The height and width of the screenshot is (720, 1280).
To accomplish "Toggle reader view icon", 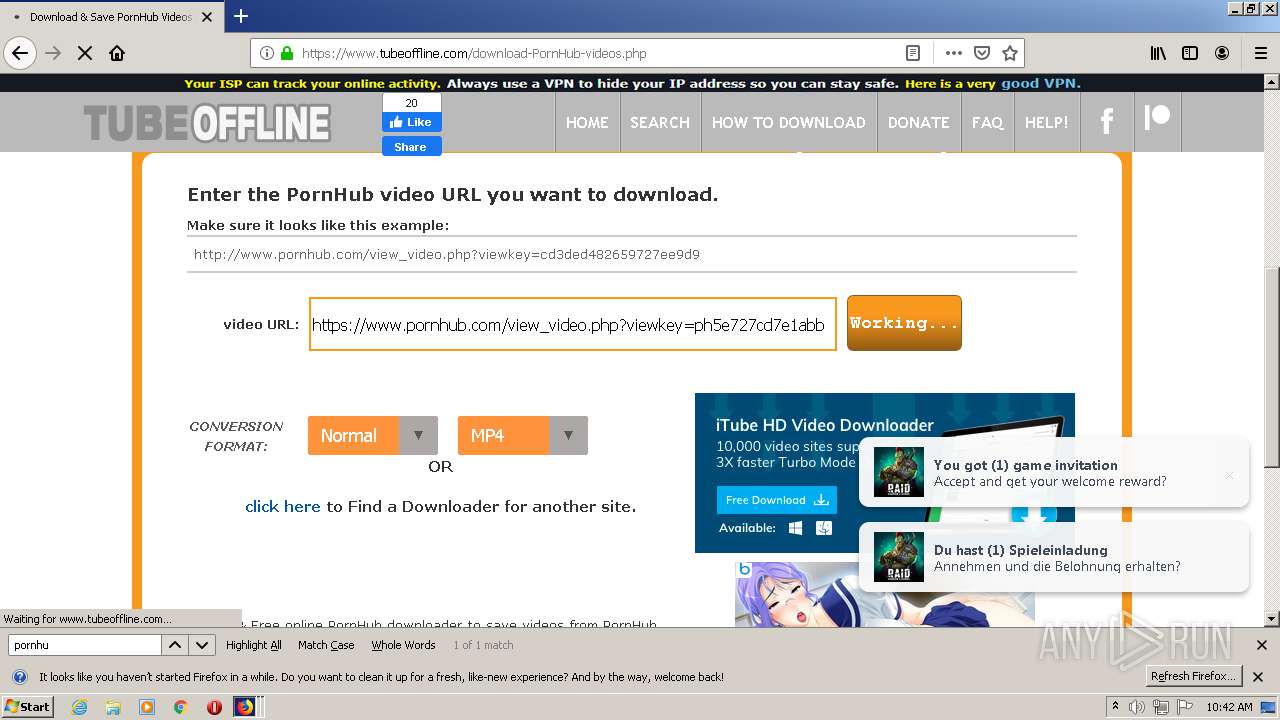I will pos(913,53).
